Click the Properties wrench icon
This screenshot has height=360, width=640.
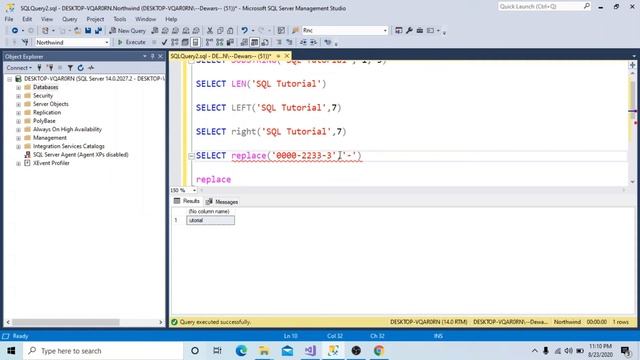coord(409,31)
